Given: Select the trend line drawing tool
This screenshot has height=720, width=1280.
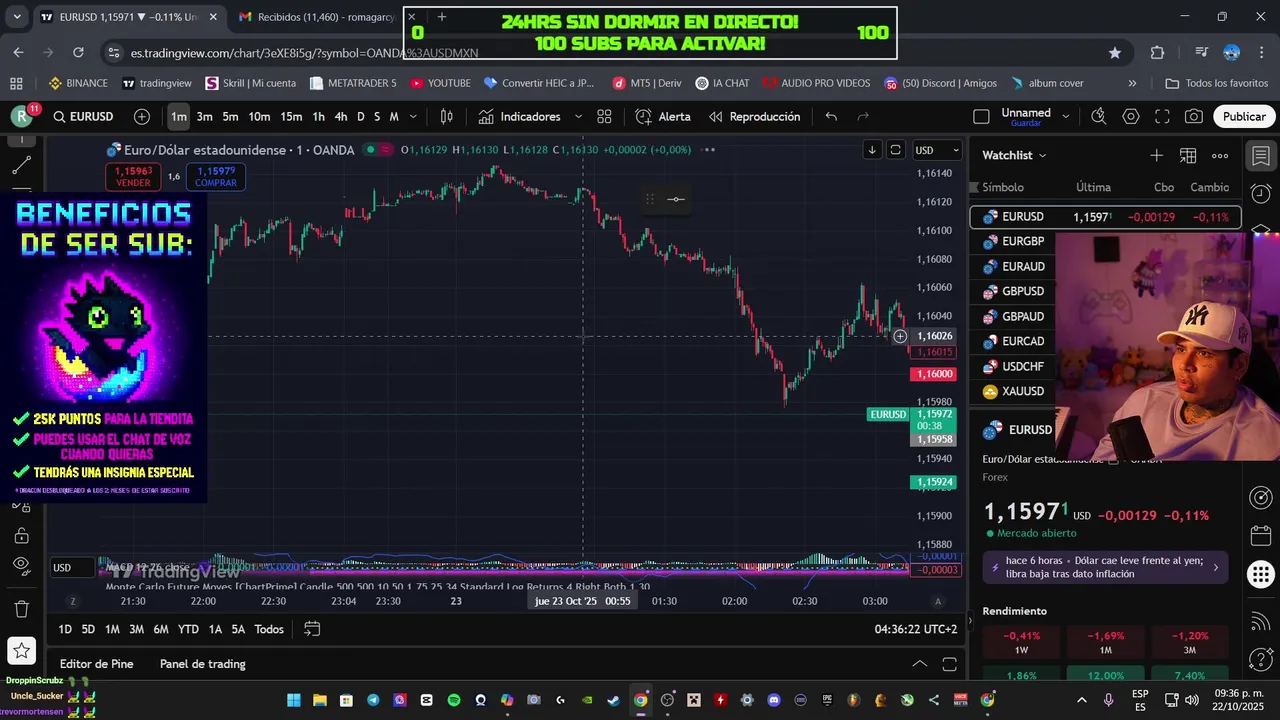Looking at the screenshot, I should (x=22, y=164).
